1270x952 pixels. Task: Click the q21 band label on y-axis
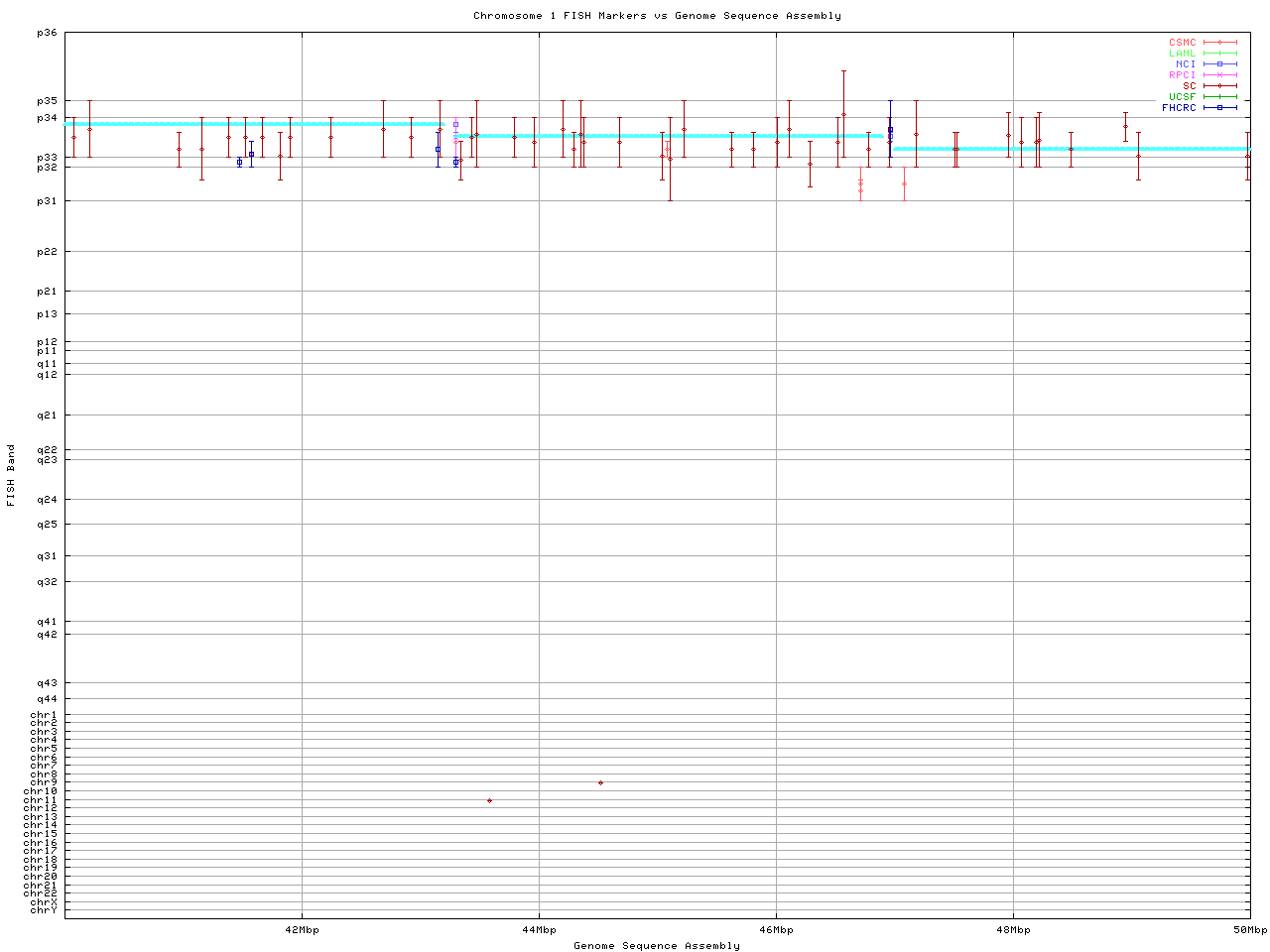point(48,416)
